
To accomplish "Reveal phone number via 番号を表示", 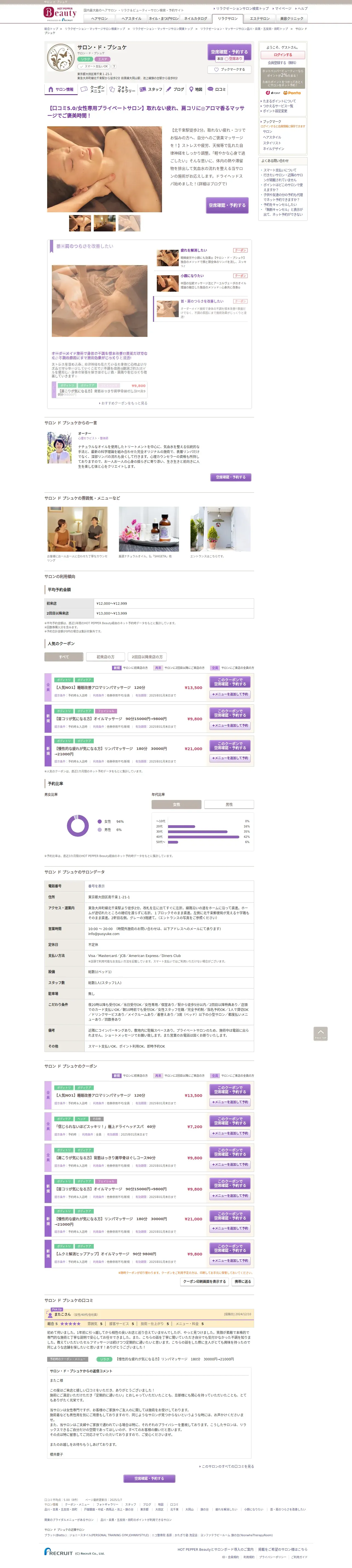I will point(96,886).
